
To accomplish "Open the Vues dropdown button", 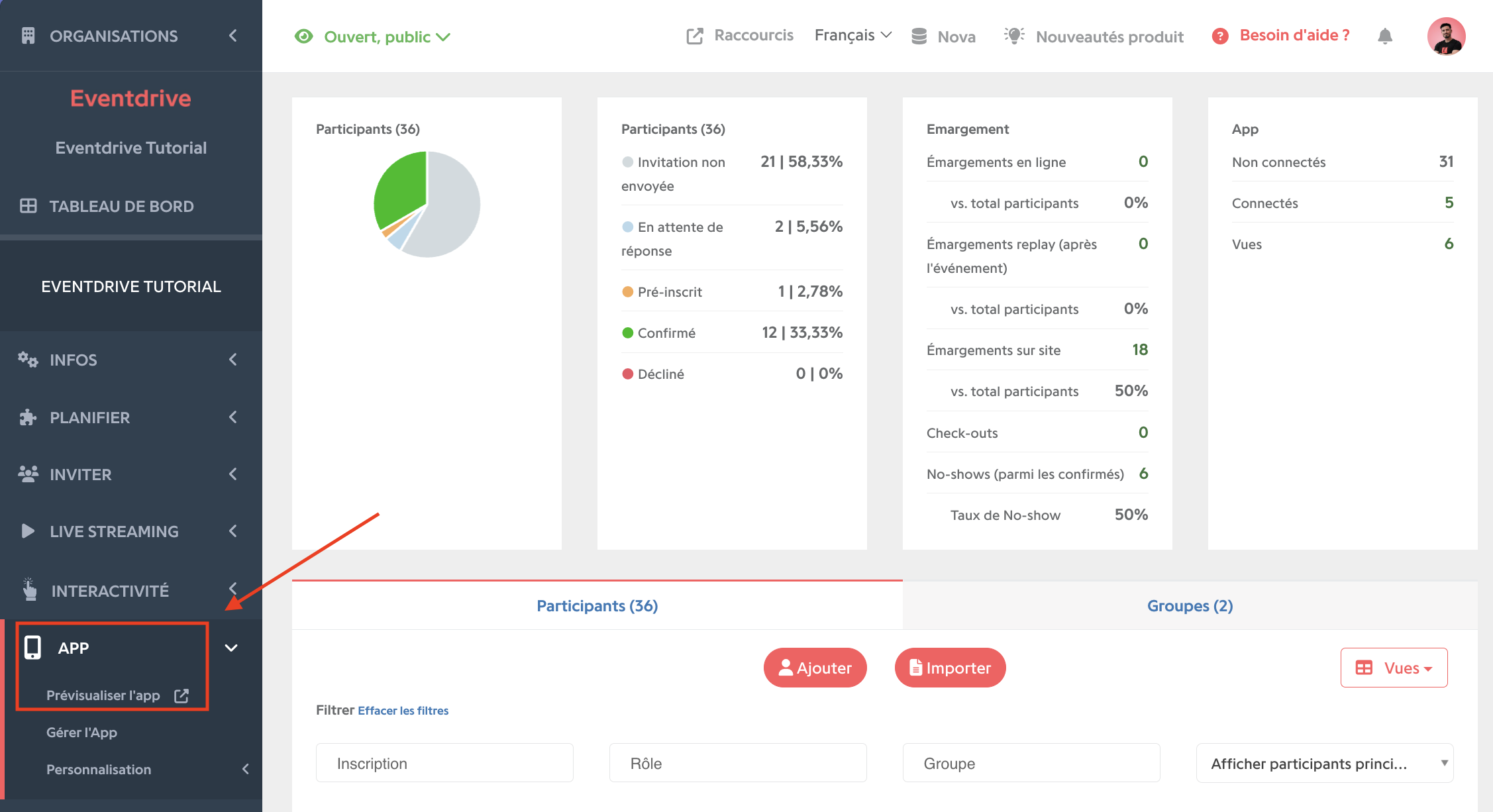I will (x=1394, y=668).
